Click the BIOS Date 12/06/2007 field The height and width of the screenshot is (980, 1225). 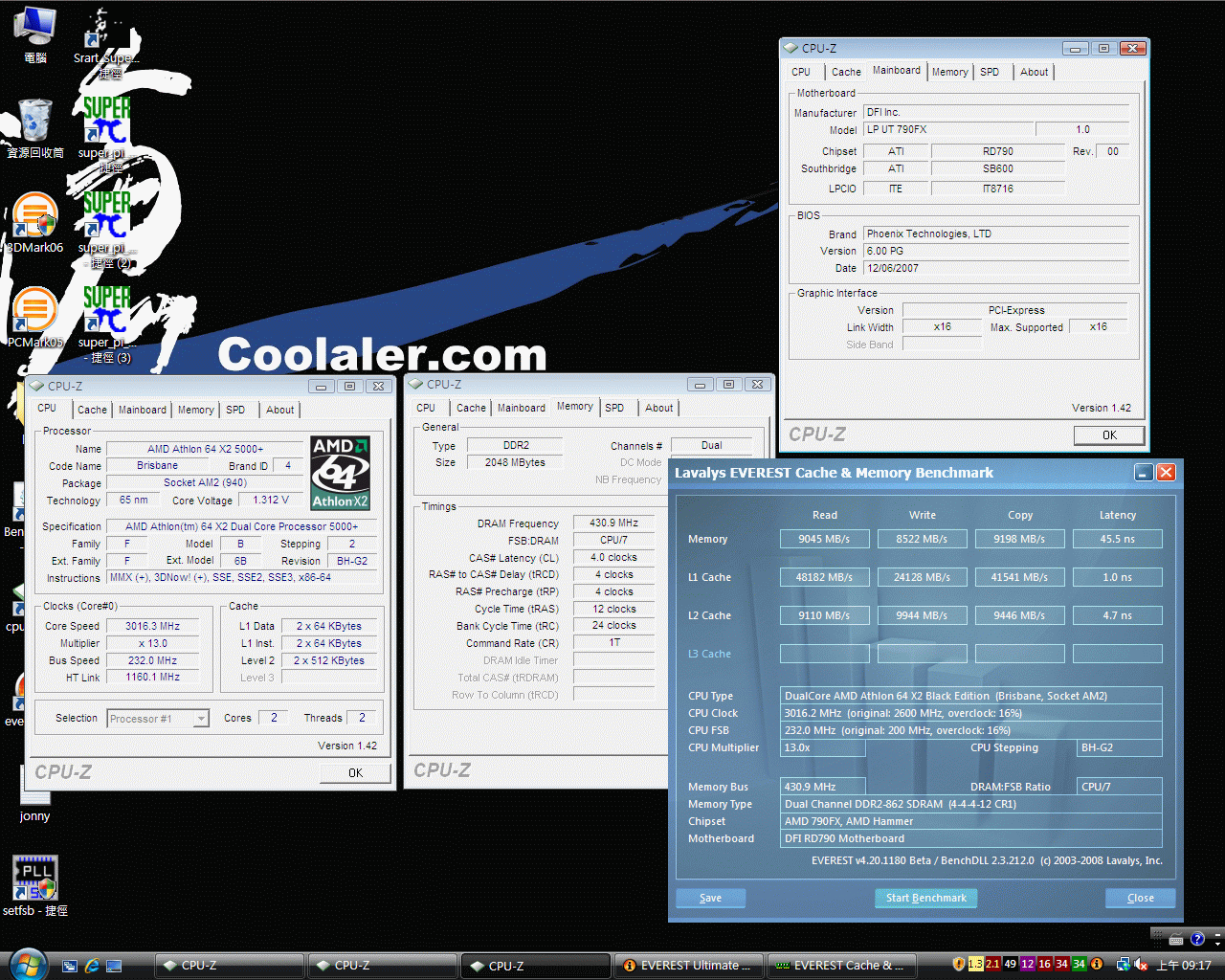coord(996,268)
